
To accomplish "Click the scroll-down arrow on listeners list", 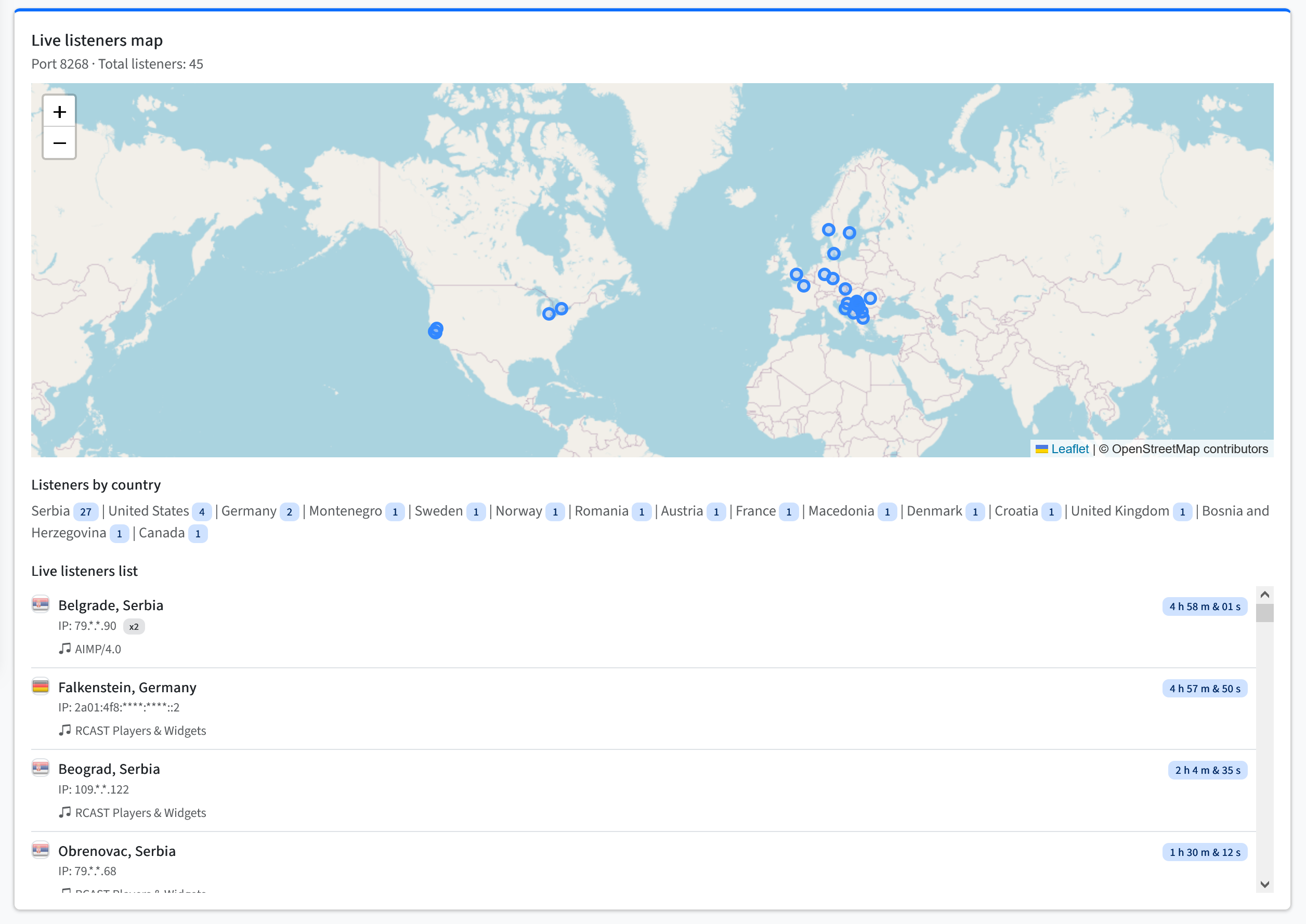I will coord(1264,886).
